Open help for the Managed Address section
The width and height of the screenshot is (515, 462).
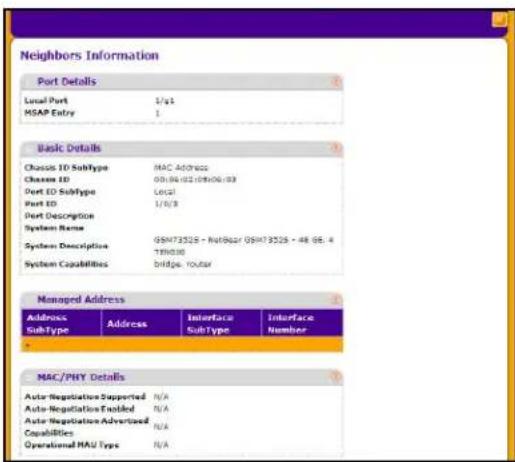click(x=336, y=299)
